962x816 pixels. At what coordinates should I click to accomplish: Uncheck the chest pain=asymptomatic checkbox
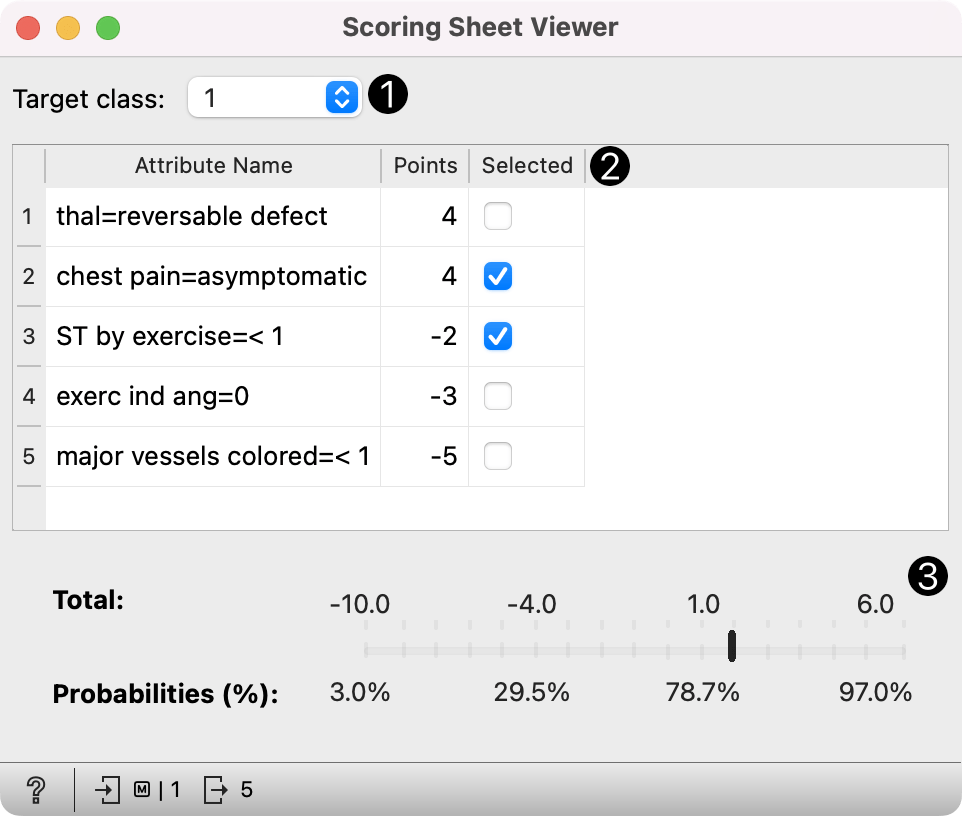tap(498, 276)
